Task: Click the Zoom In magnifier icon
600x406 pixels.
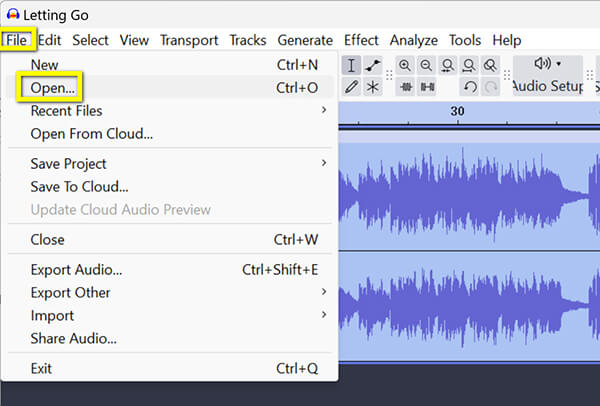Action: 405,65
